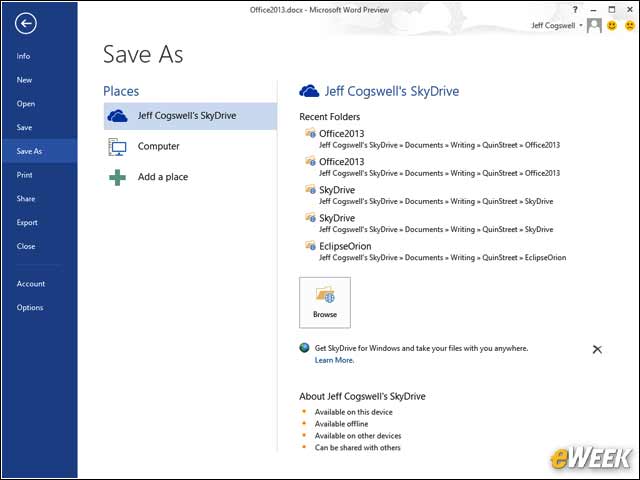640x480 pixels.
Task: Dismiss the Get SkyDrive notification
Action: [x=597, y=349]
